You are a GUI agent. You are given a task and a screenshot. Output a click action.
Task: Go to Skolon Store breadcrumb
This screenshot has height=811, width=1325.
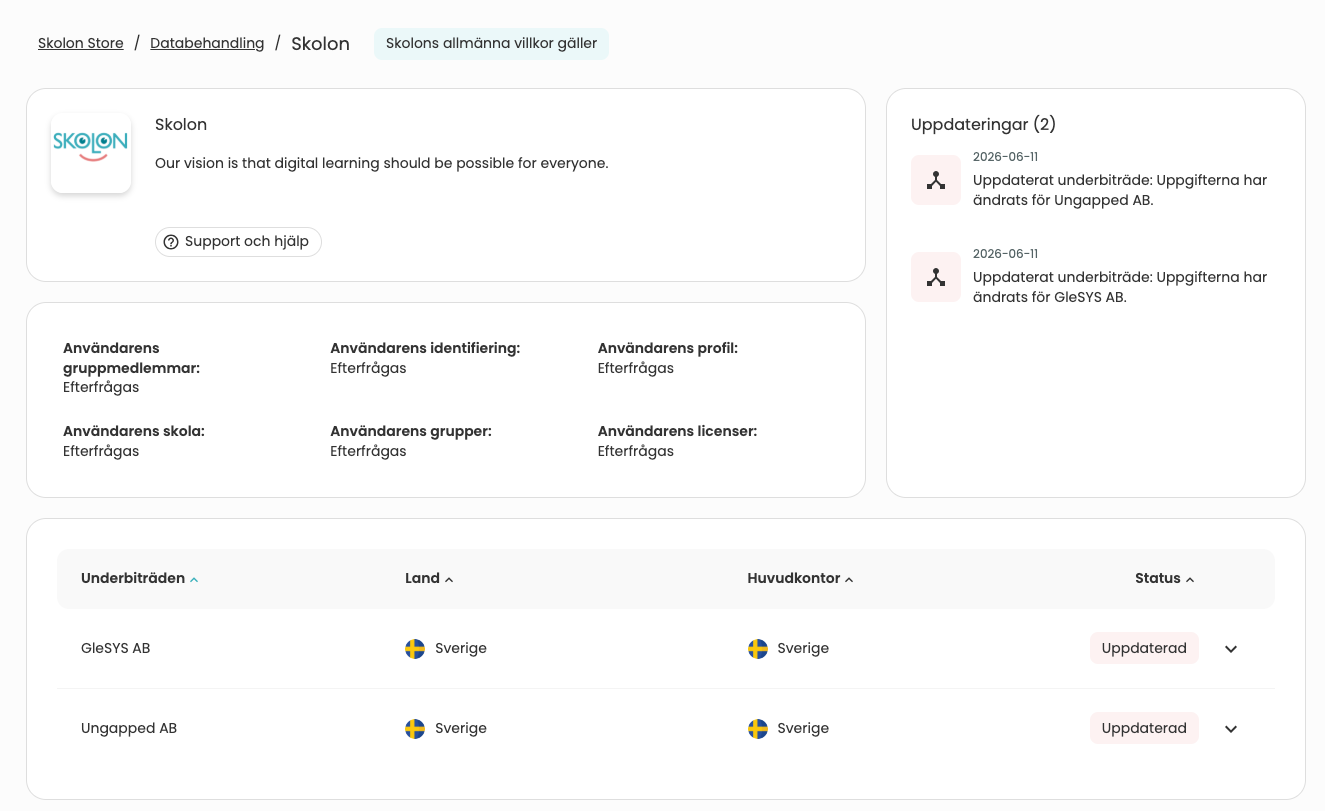tap(81, 43)
